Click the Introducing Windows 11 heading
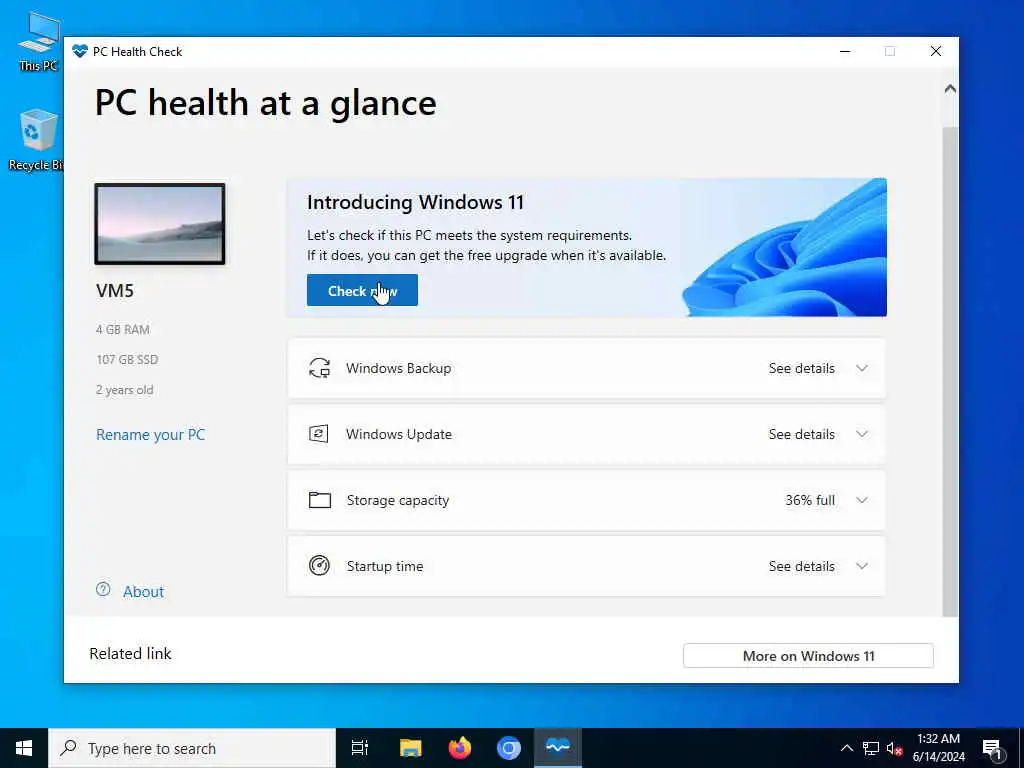Image resolution: width=1024 pixels, height=768 pixels. [415, 202]
